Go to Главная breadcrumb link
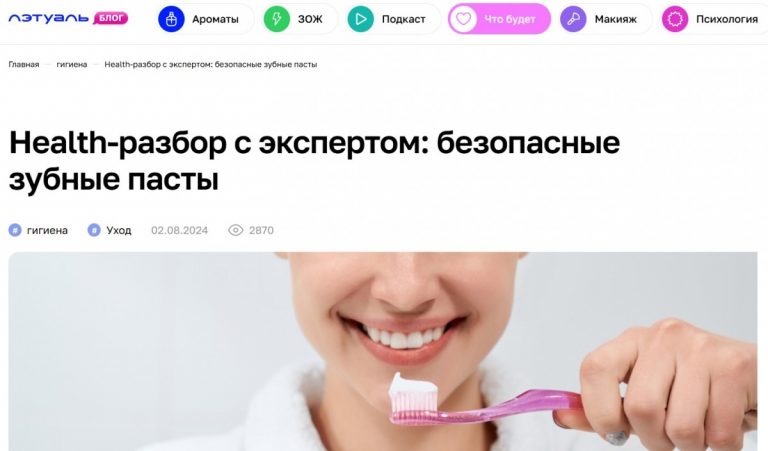Viewport: 768px width, 451px height. (x=24, y=64)
